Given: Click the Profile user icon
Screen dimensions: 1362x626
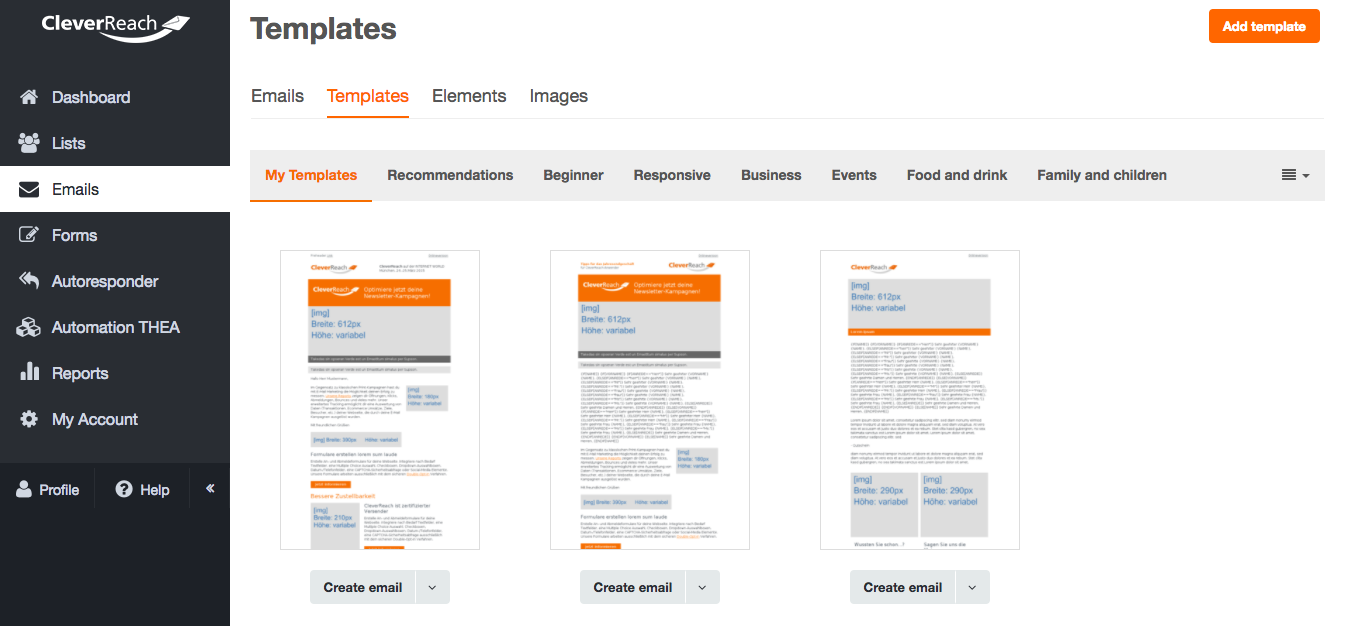Looking at the screenshot, I should [x=23, y=489].
